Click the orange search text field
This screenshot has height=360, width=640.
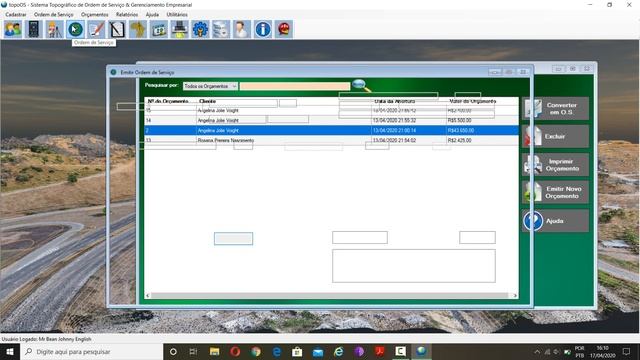295,86
